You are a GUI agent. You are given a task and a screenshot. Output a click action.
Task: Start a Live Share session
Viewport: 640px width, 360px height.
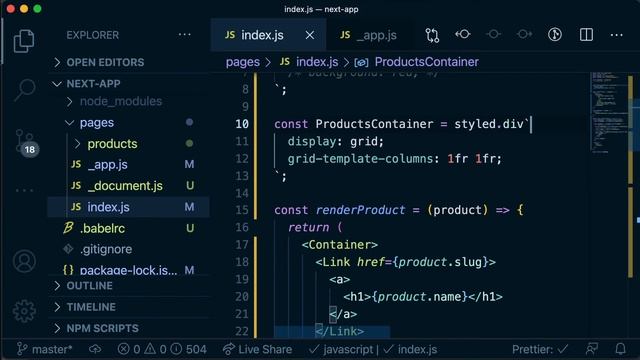tap(257, 349)
